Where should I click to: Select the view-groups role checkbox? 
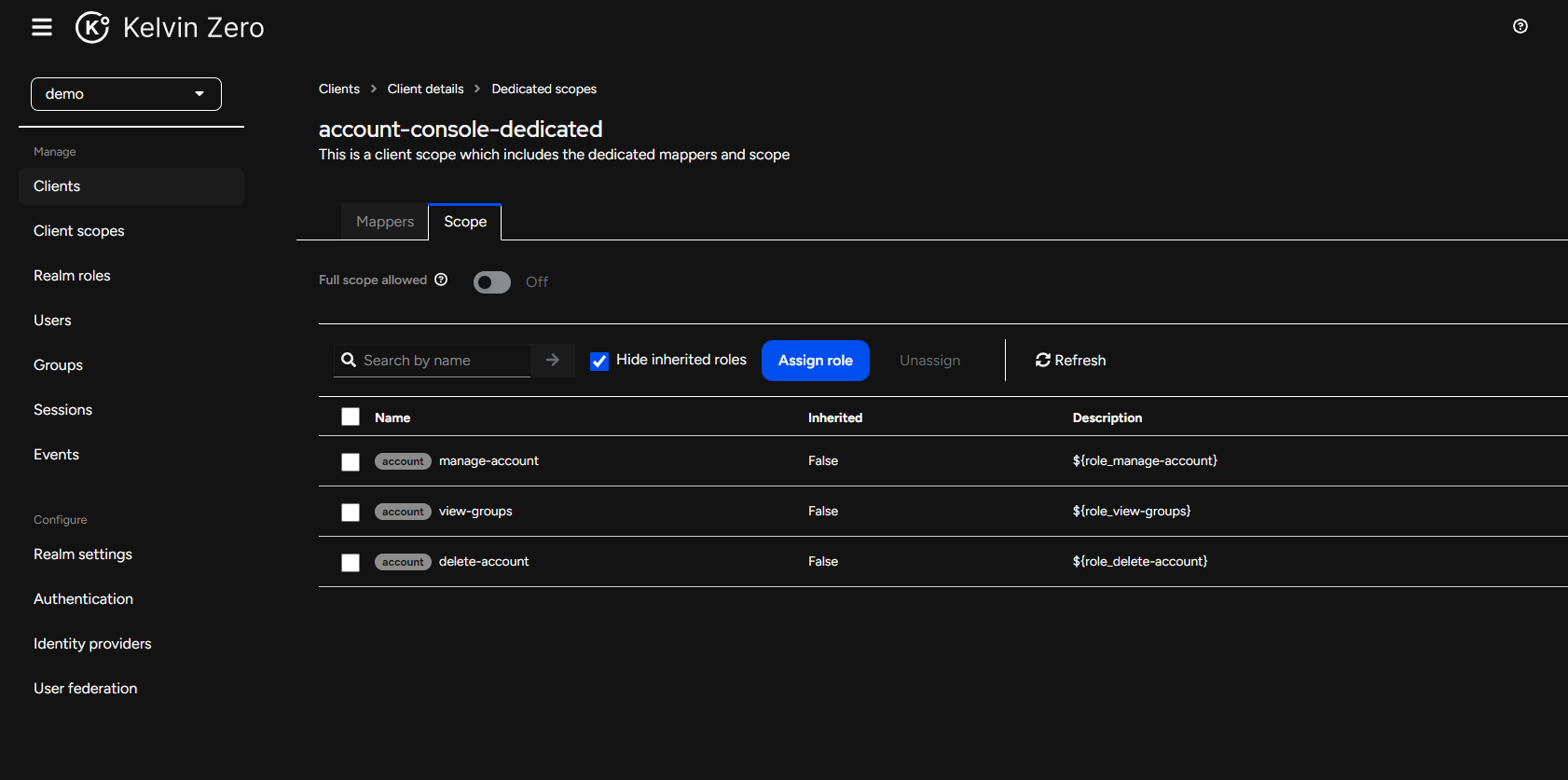(x=351, y=513)
